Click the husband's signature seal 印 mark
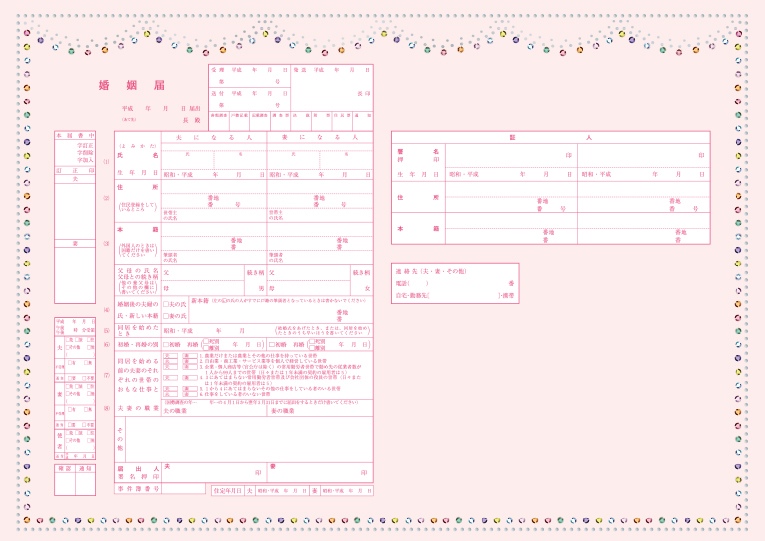The height and width of the screenshot is (541, 765). coord(258,471)
